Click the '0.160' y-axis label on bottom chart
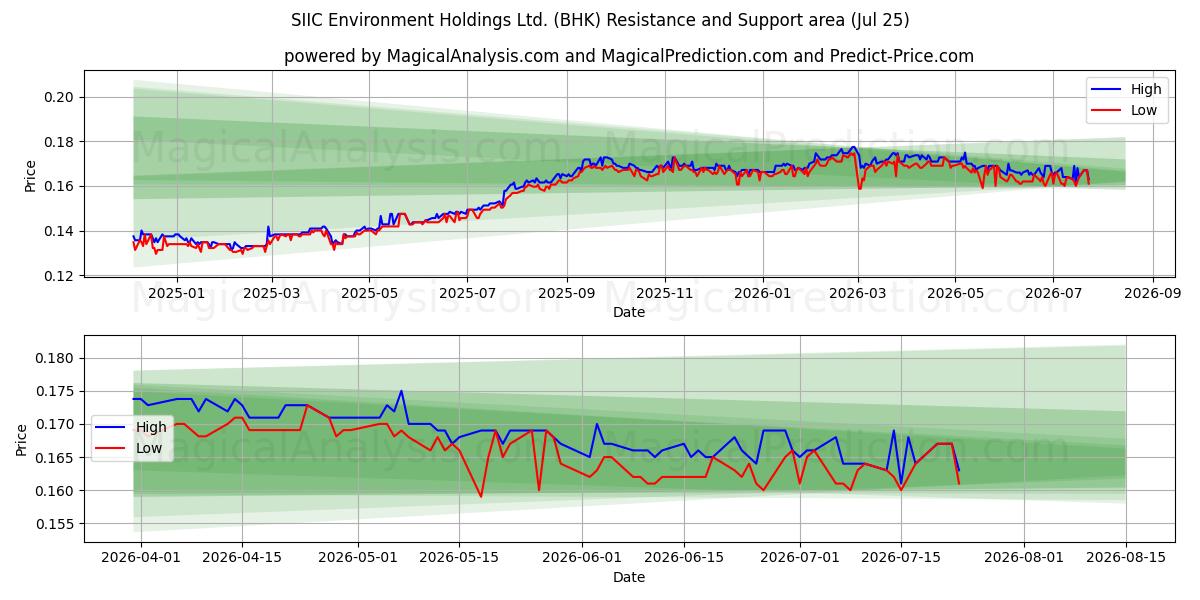Screen dimensions: 1200x600 [56, 491]
